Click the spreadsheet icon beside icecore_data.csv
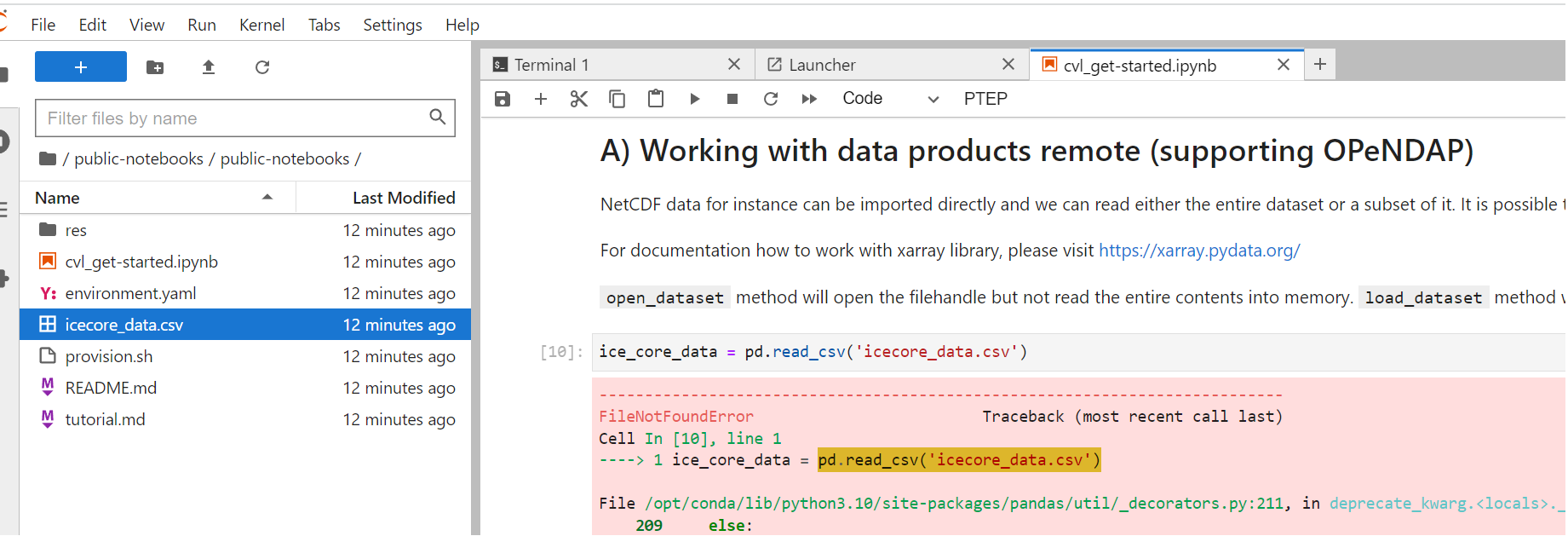Image resolution: width=1568 pixels, height=536 pixels. coord(48,324)
